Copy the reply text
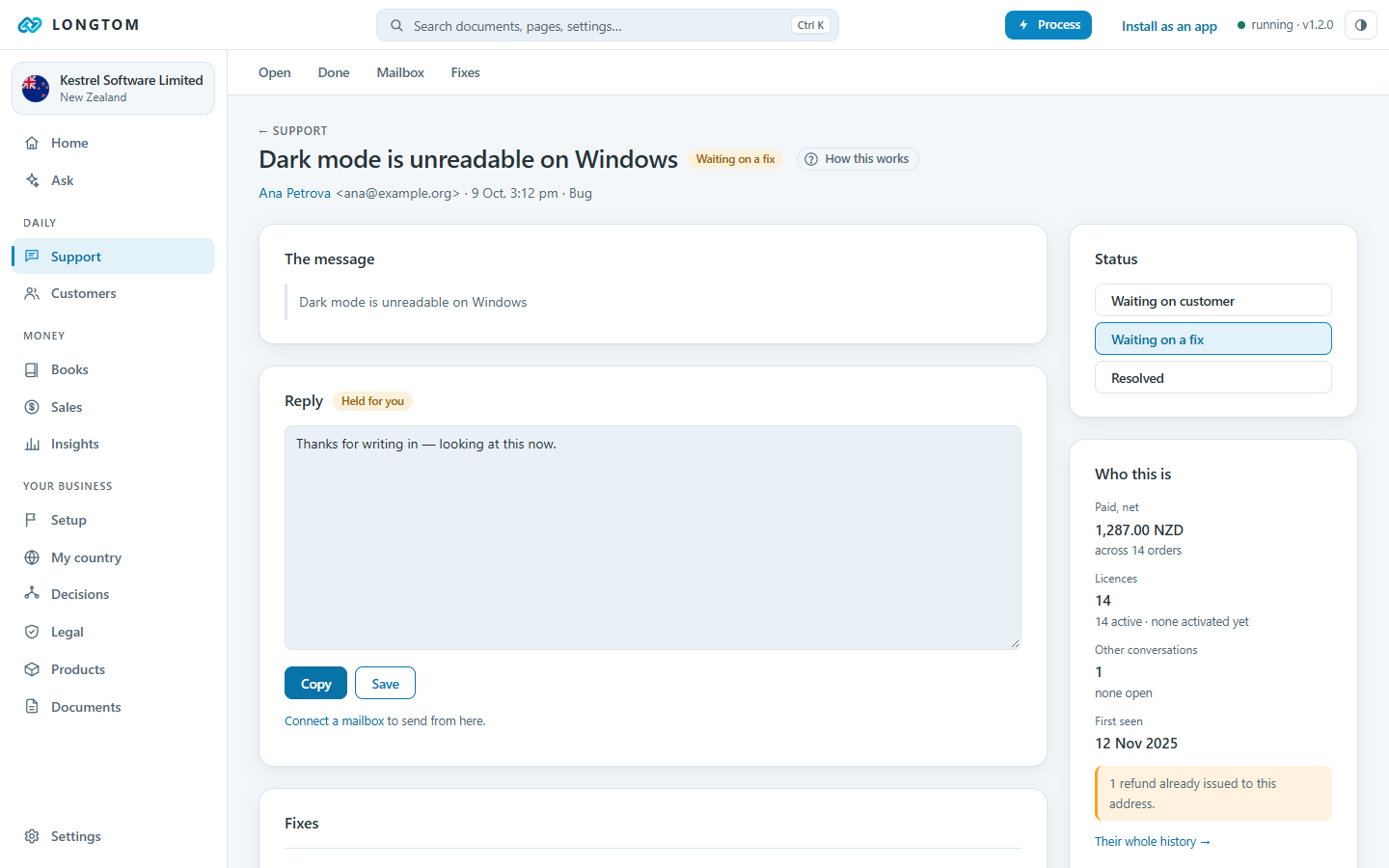Viewport: 1389px width, 868px height. (x=315, y=683)
